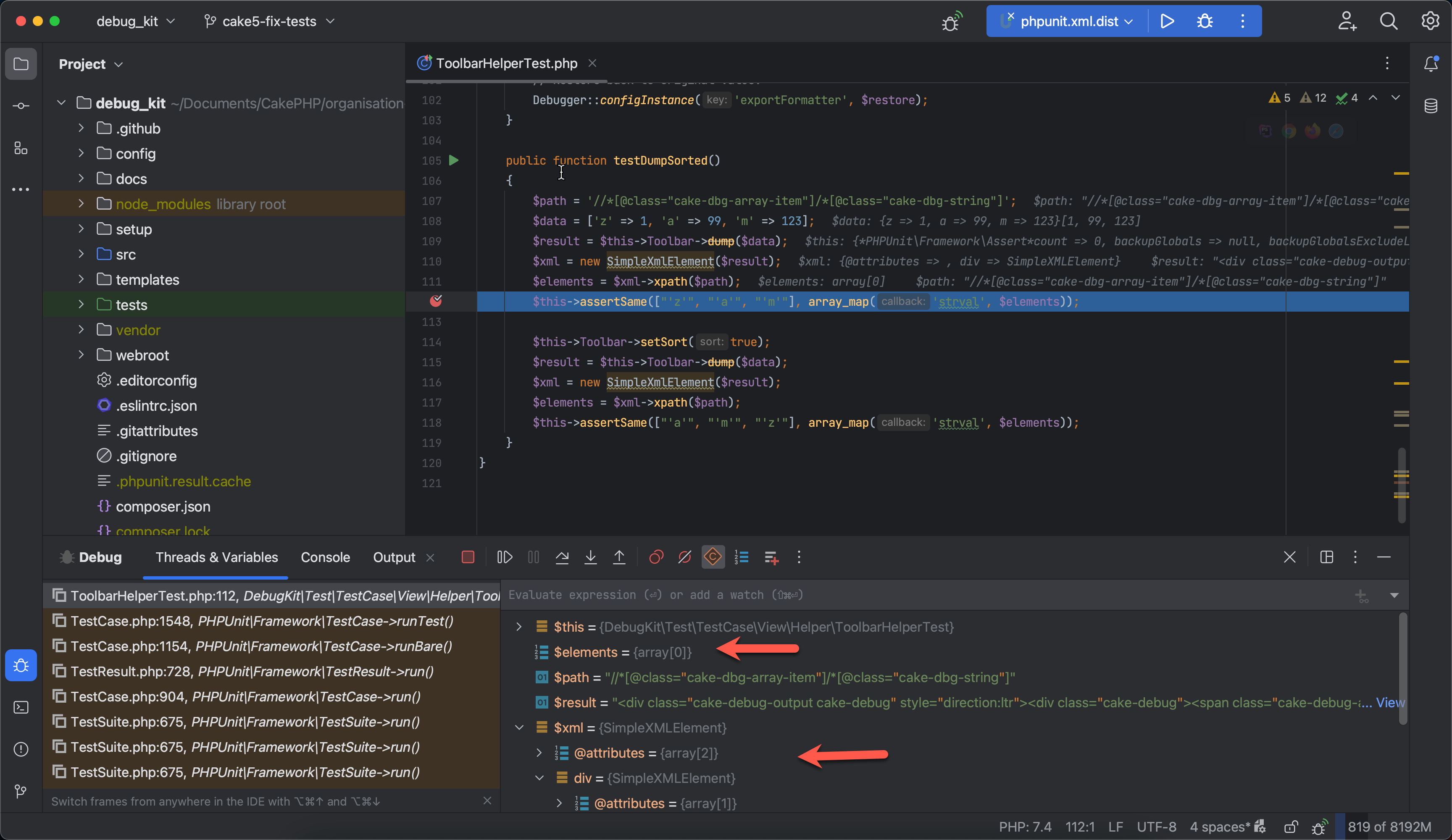
Task: Switch to the Console tab
Action: [325, 557]
